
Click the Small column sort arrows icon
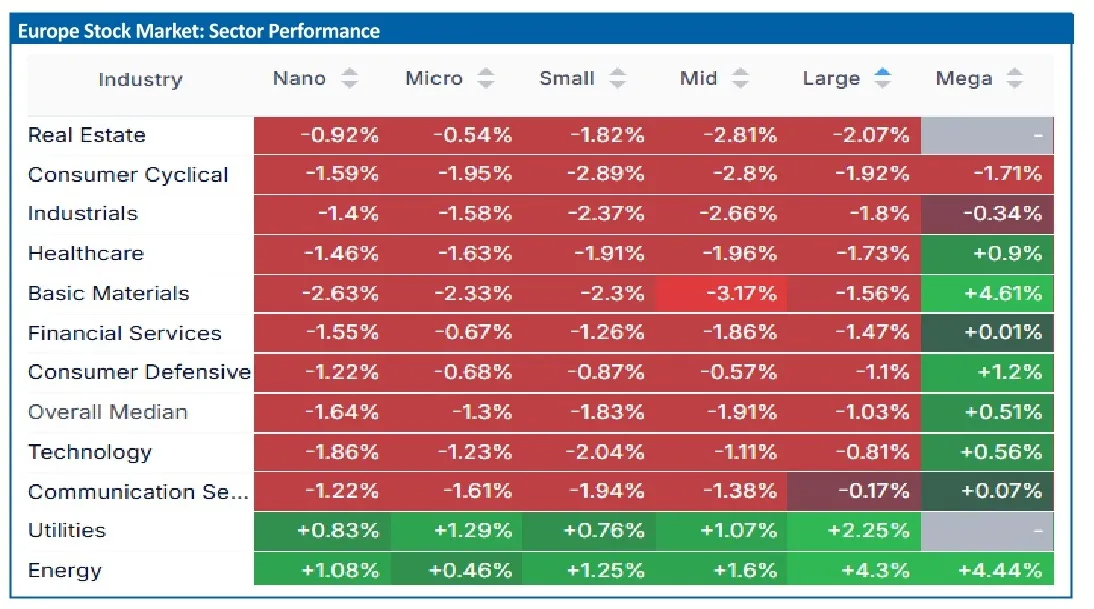pos(618,79)
